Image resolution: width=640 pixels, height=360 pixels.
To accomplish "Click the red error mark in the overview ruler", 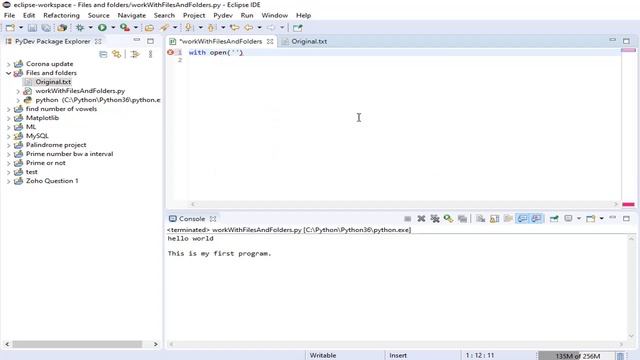I will (x=628, y=204).
